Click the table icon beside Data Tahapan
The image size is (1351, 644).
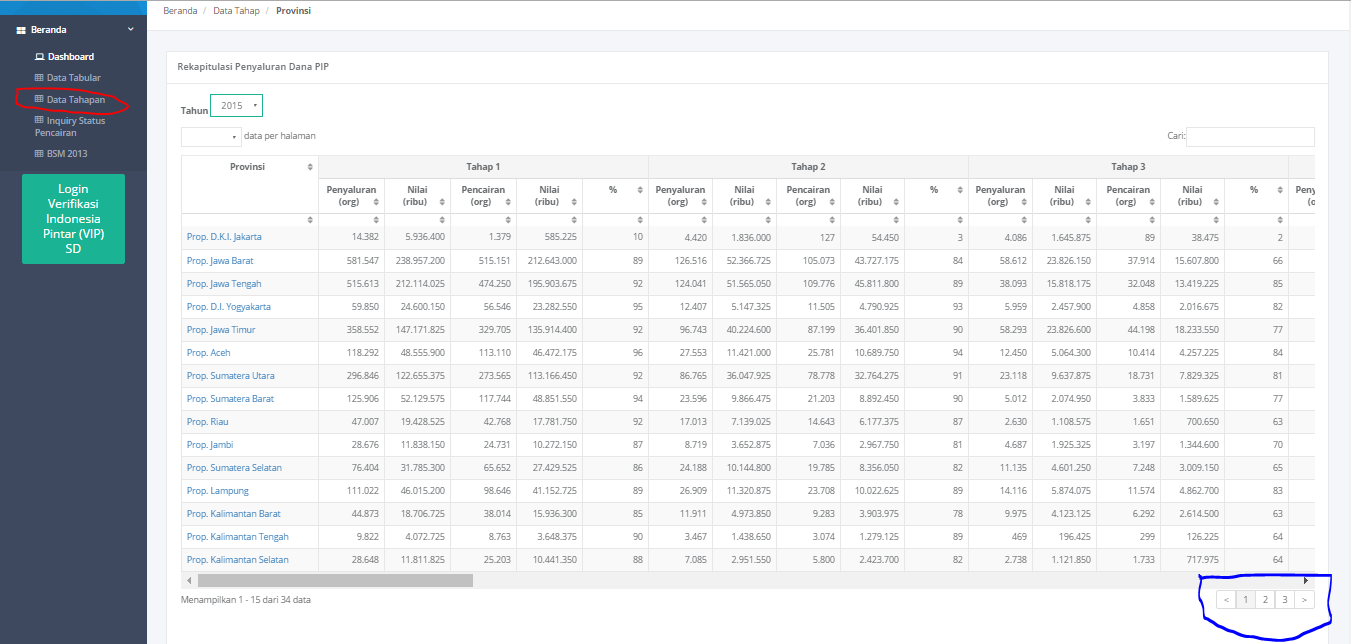39,100
